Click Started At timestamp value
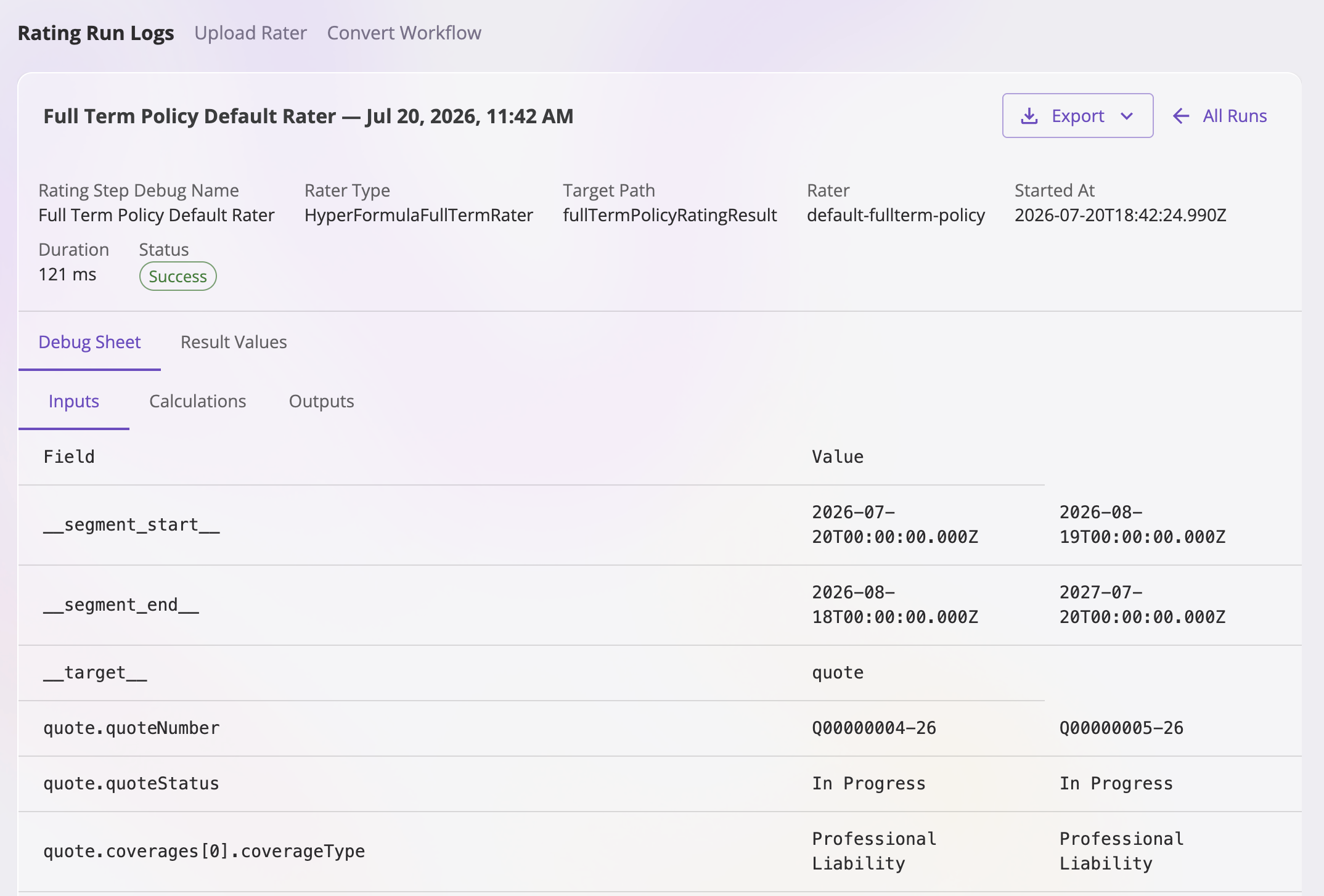The image size is (1324, 896). click(x=1121, y=215)
